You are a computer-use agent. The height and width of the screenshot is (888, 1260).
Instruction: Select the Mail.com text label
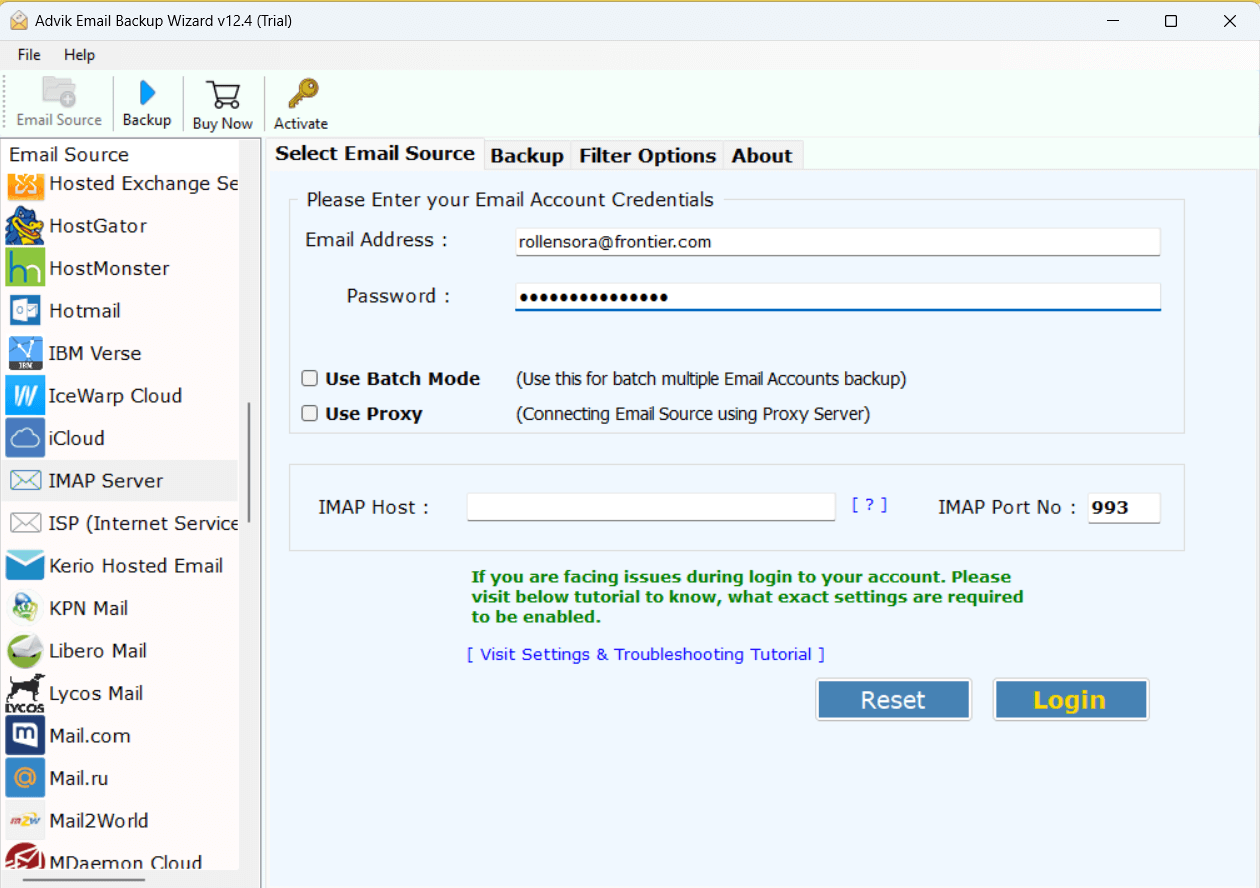(x=90, y=736)
